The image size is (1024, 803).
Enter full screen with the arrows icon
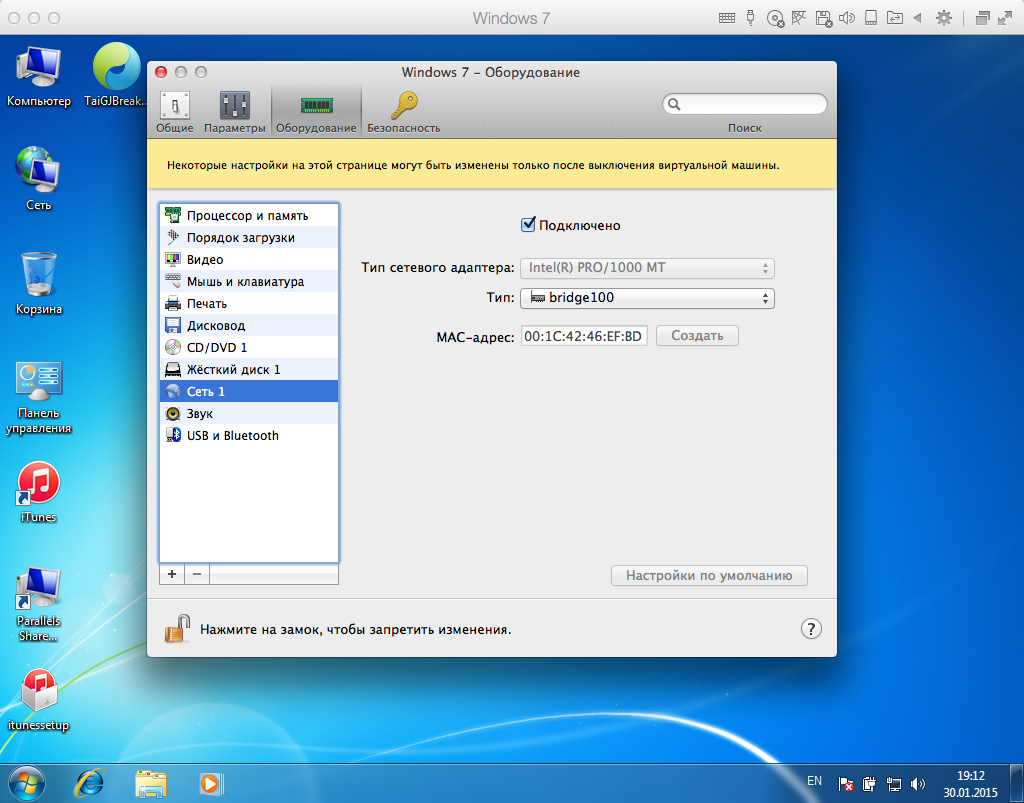point(1004,18)
